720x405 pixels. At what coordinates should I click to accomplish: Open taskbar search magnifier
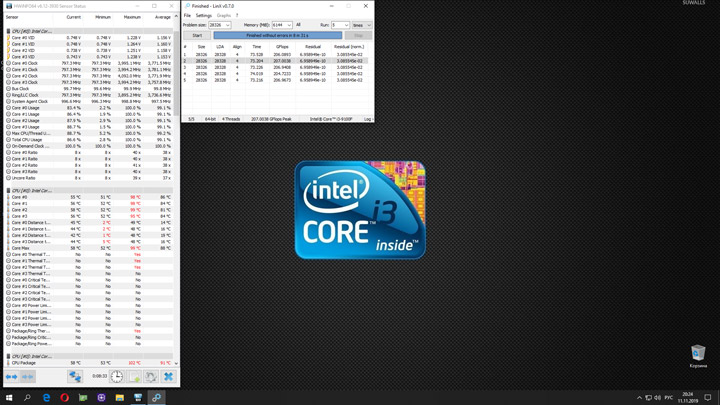27,397
